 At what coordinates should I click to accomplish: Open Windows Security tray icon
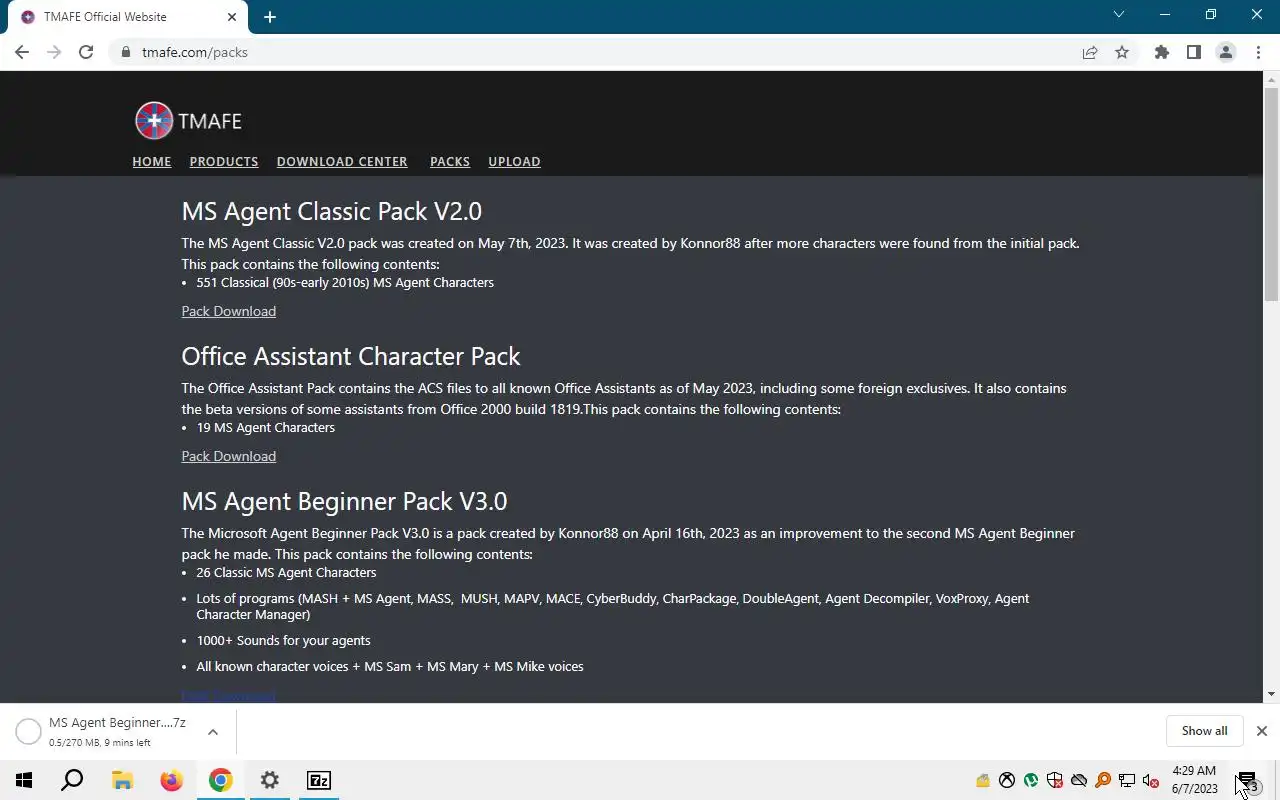(x=1055, y=780)
